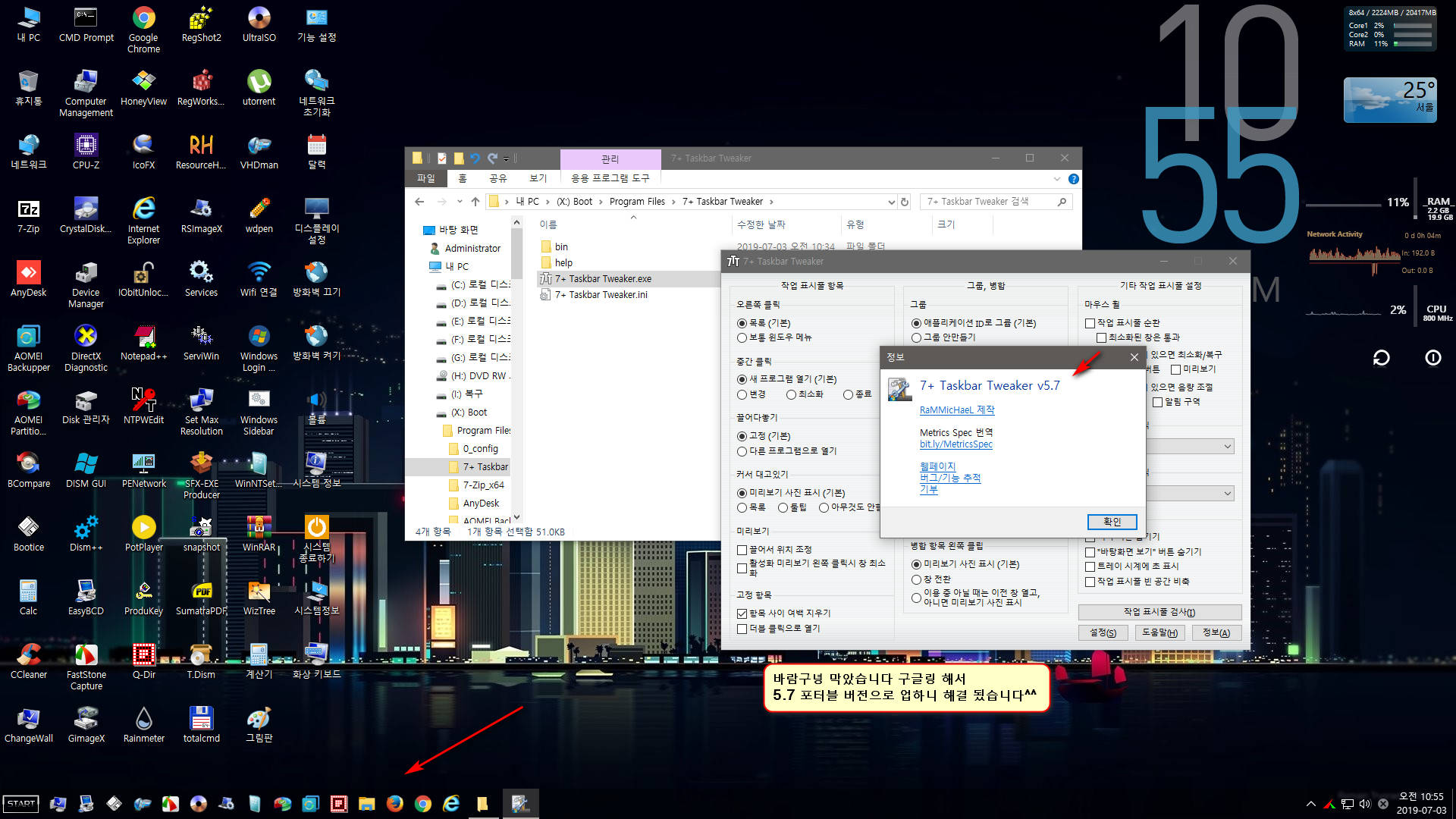1456x819 pixels.
Task: Open the UltraISO desktop icon
Action: pyautogui.click(x=259, y=25)
